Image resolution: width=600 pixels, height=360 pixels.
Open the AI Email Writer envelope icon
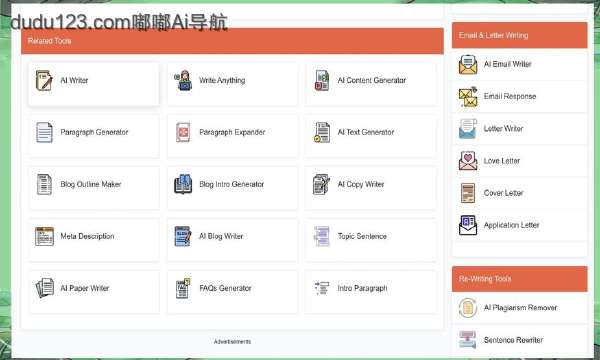tap(468, 64)
